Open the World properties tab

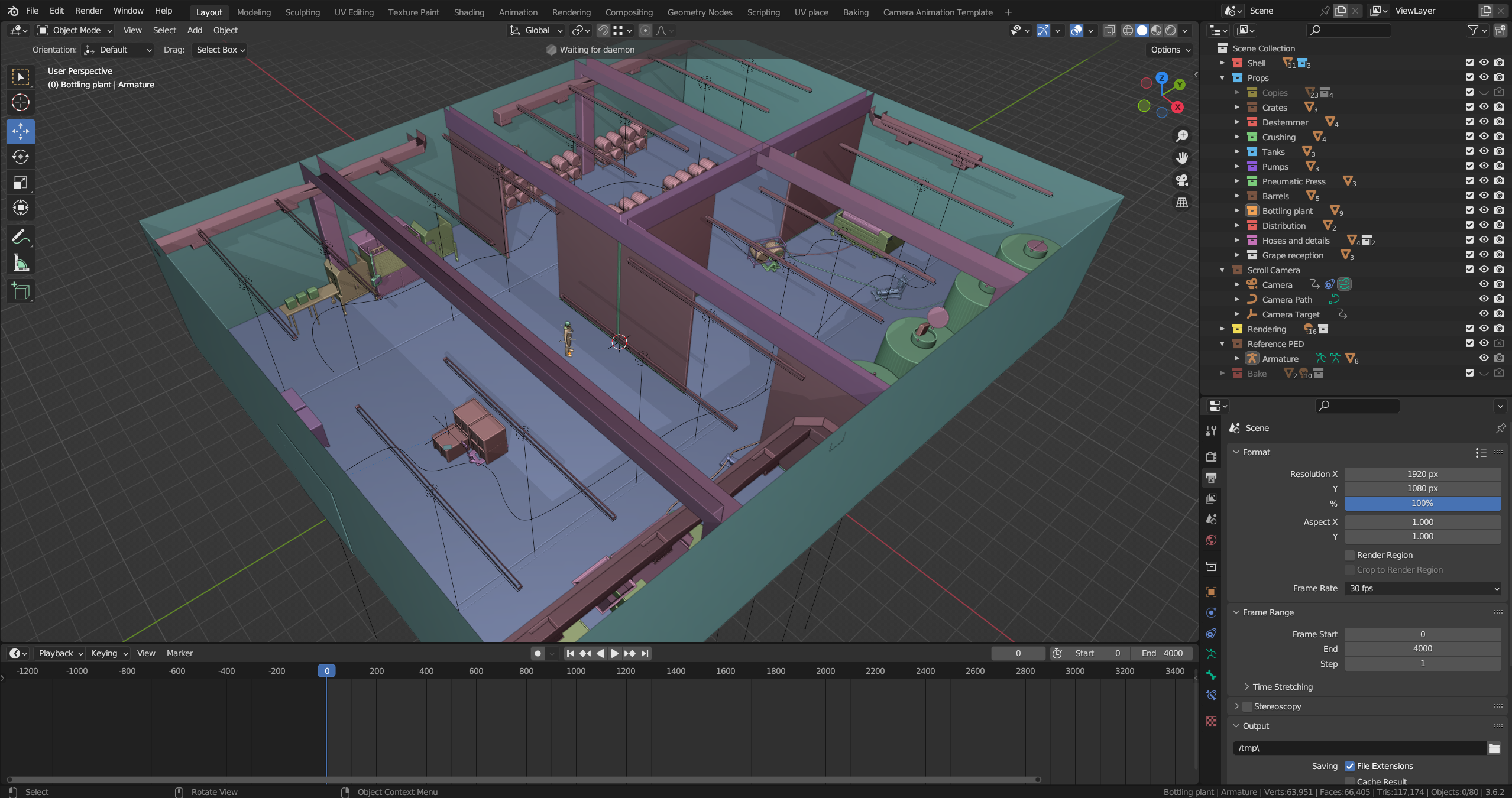1211,540
